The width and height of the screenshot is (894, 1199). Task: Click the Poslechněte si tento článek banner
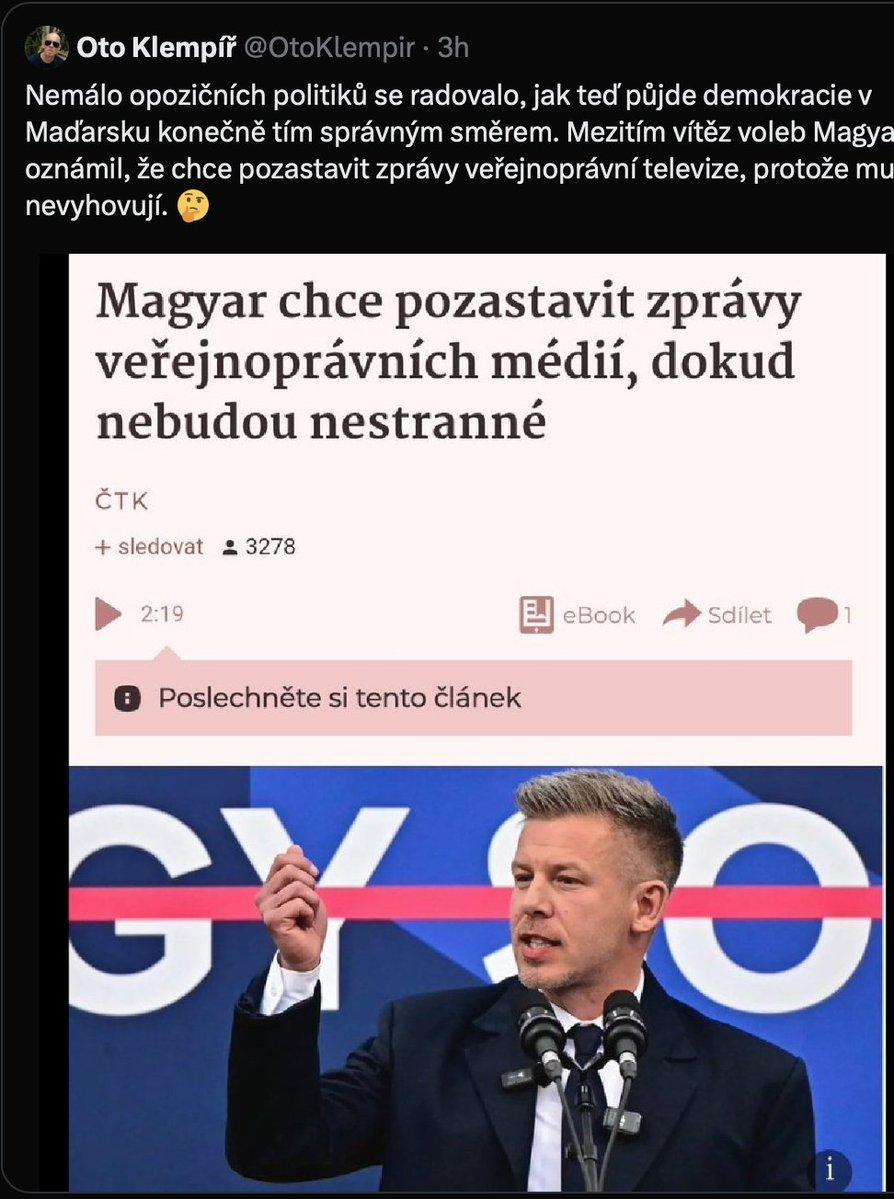tap(473, 698)
